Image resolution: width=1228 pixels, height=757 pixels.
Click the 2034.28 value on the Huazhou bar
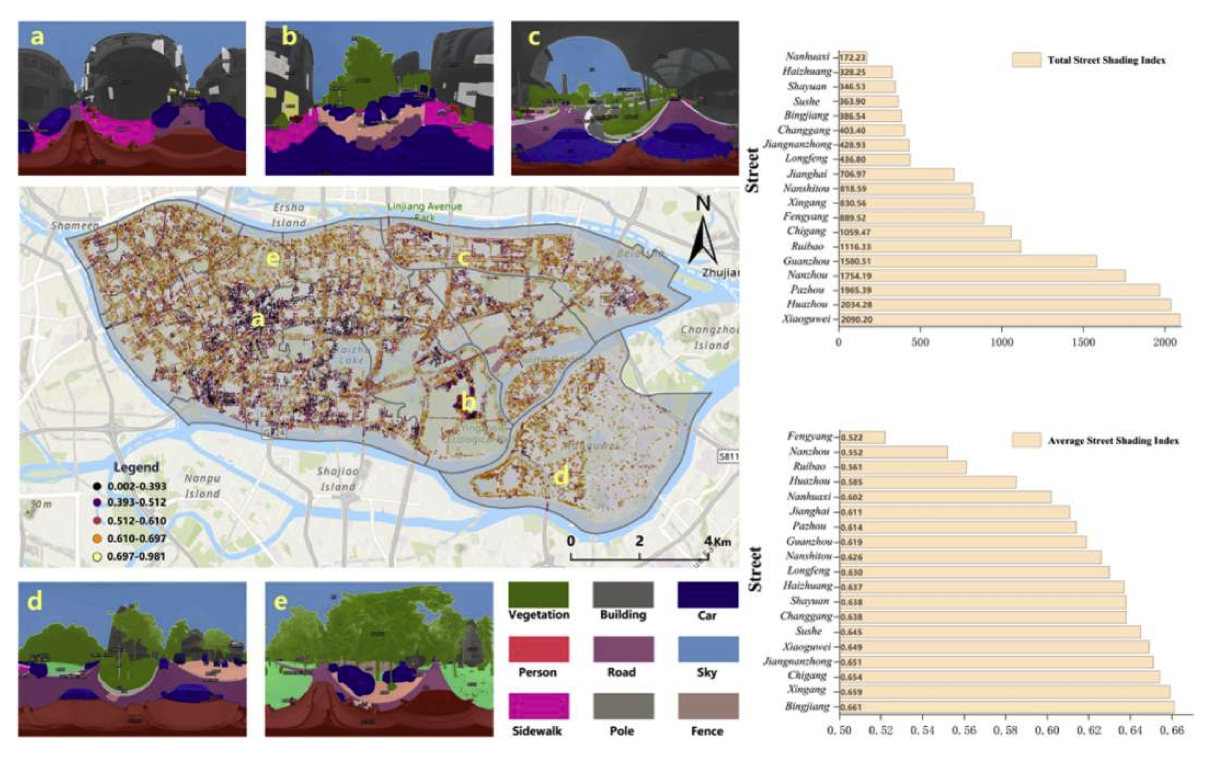[x=859, y=305]
